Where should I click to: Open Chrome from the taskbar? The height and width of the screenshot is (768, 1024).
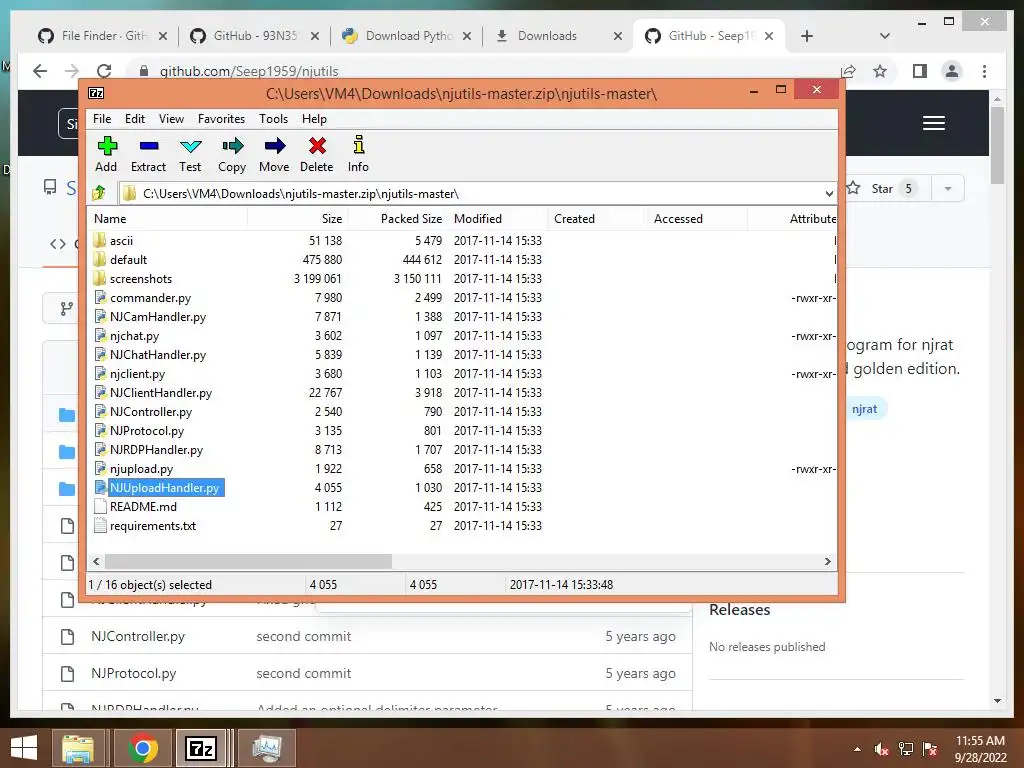(143, 748)
